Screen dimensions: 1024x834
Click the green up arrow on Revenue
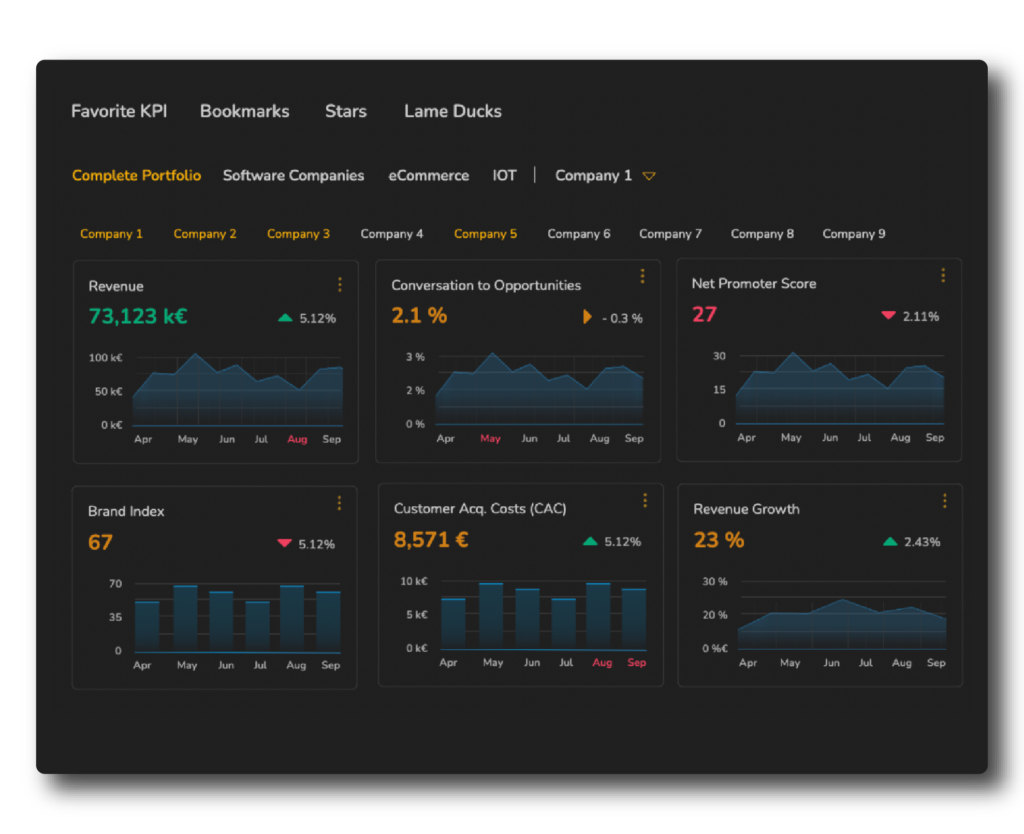tap(285, 318)
